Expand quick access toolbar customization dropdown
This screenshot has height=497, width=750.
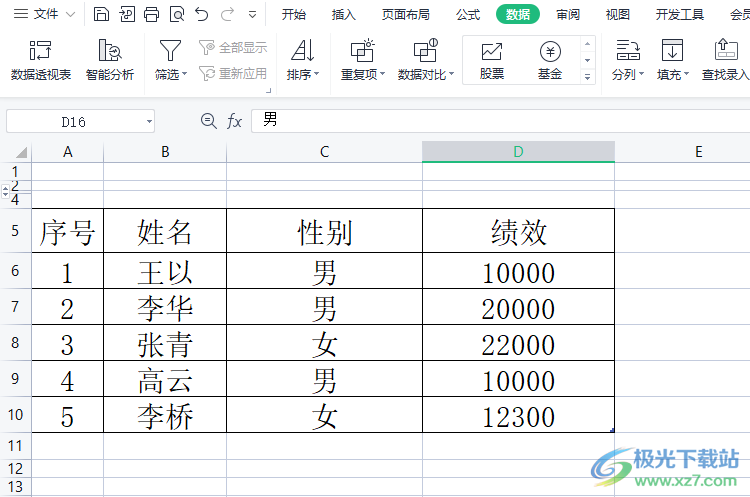click(x=253, y=15)
